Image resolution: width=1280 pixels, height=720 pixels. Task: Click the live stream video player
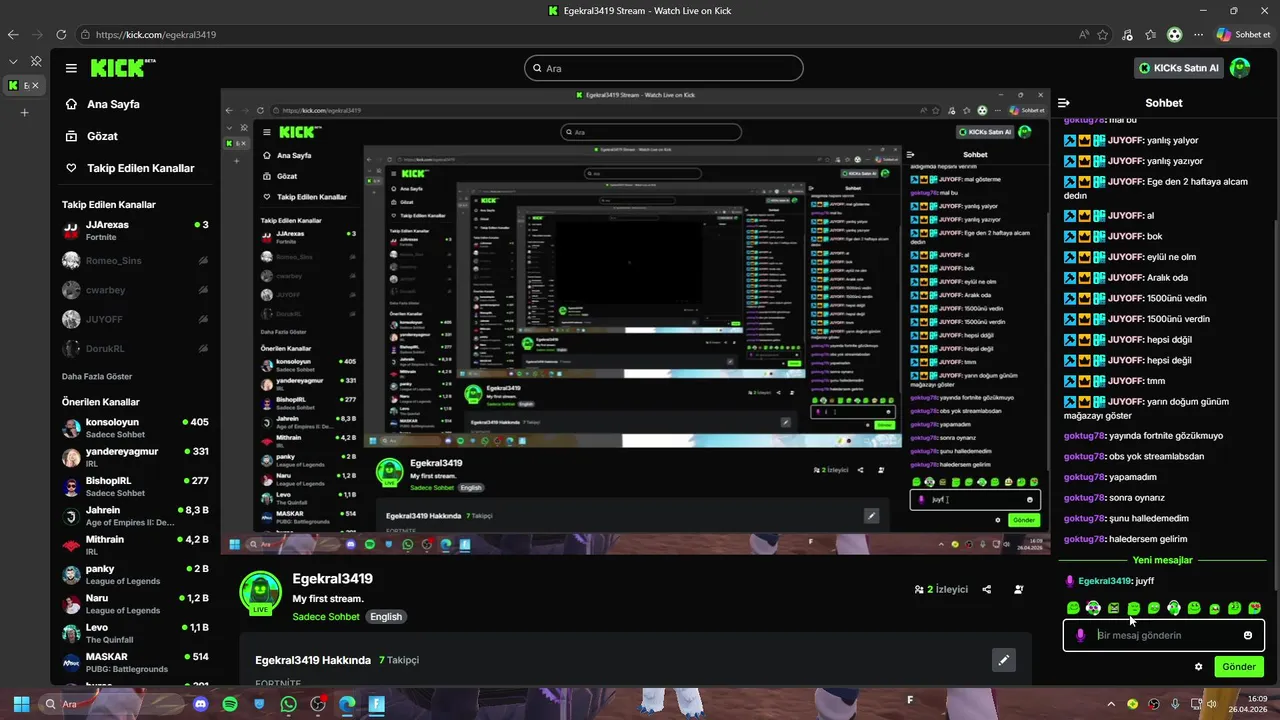click(x=635, y=320)
